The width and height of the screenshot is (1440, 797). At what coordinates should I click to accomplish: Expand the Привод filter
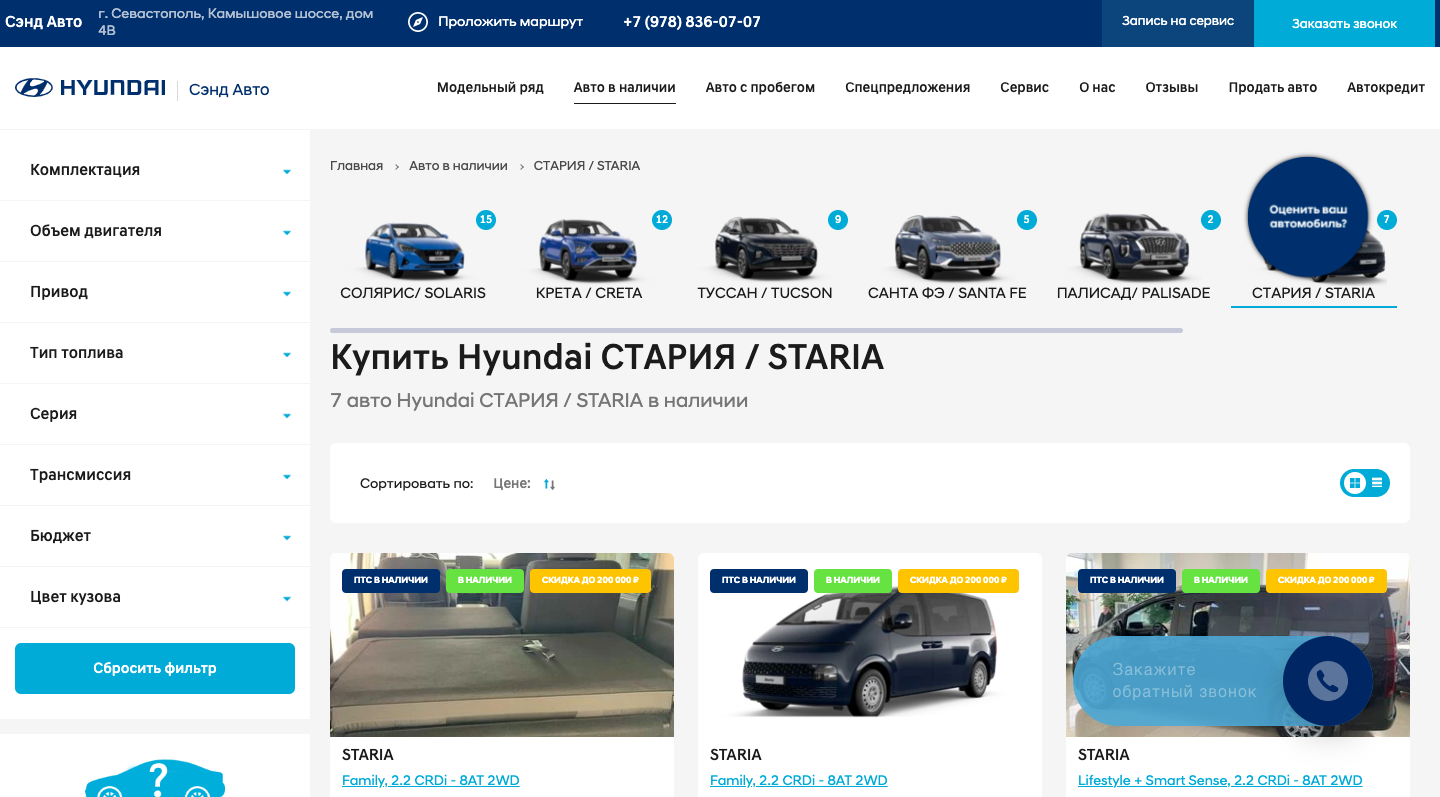pyautogui.click(x=155, y=292)
